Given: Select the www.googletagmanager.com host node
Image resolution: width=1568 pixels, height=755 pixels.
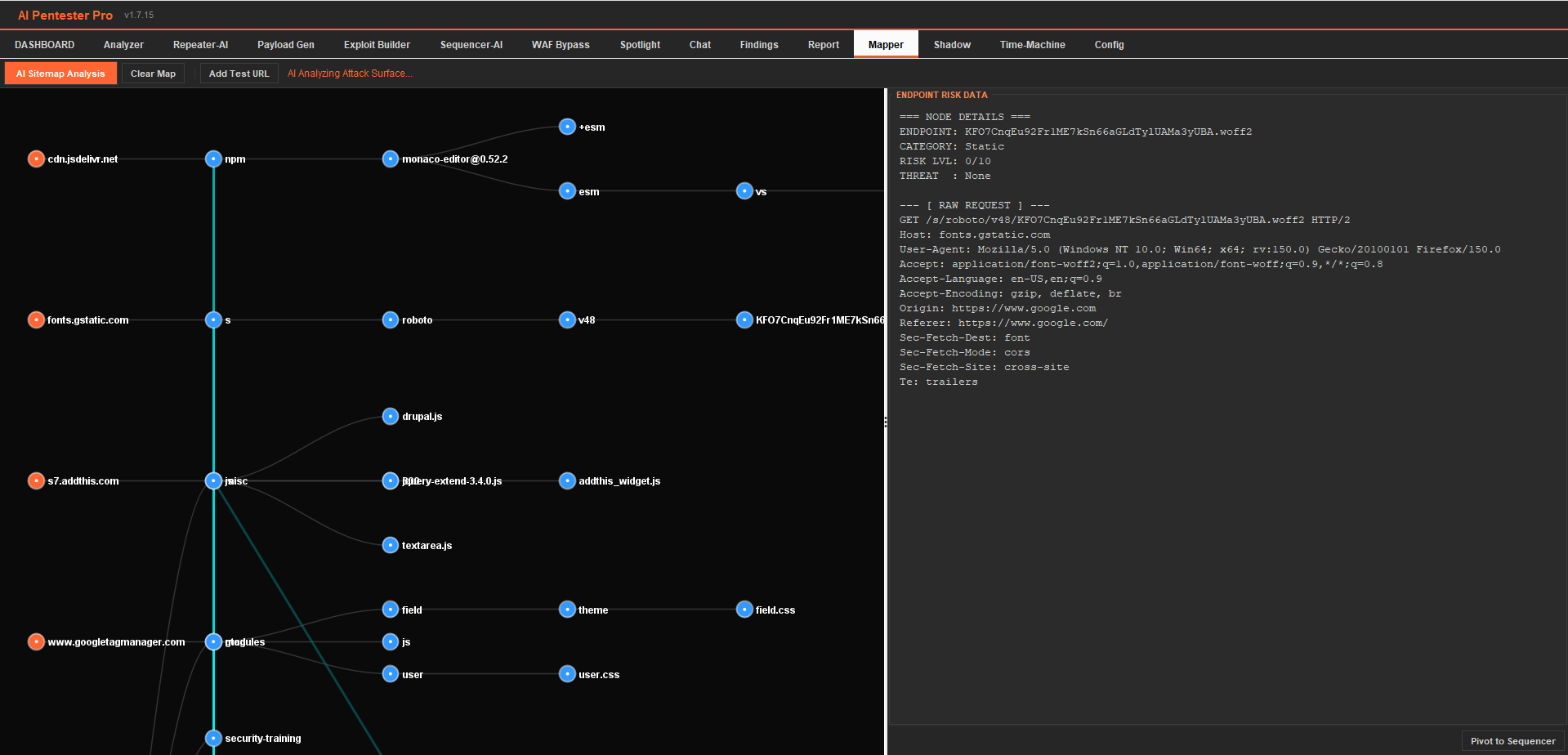Looking at the screenshot, I should click(x=36, y=641).
